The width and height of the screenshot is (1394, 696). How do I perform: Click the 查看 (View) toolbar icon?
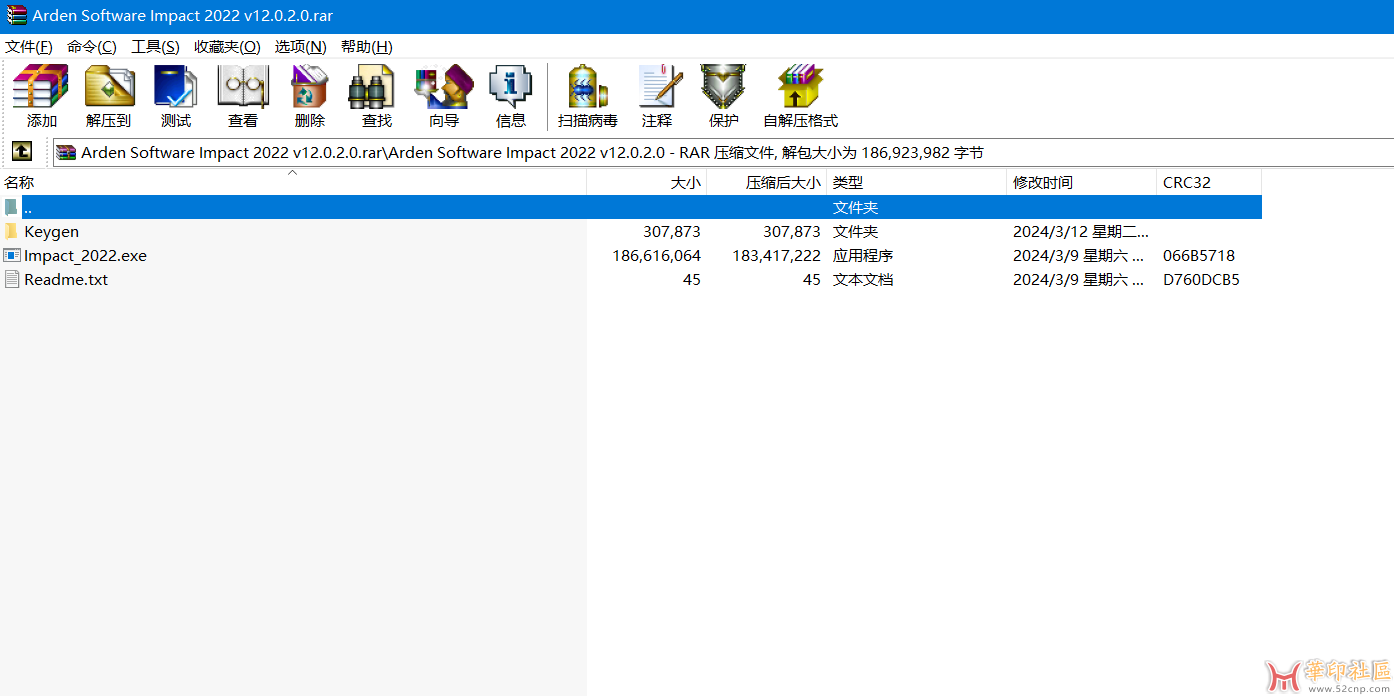click(x=243, y=87)
